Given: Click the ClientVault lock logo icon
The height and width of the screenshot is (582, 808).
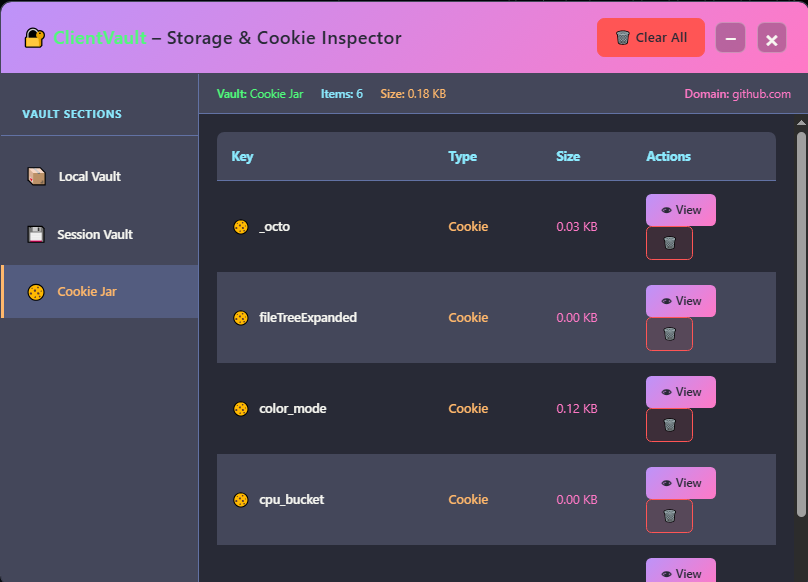Looking at the screenshot, I should [x=35, y=38].
